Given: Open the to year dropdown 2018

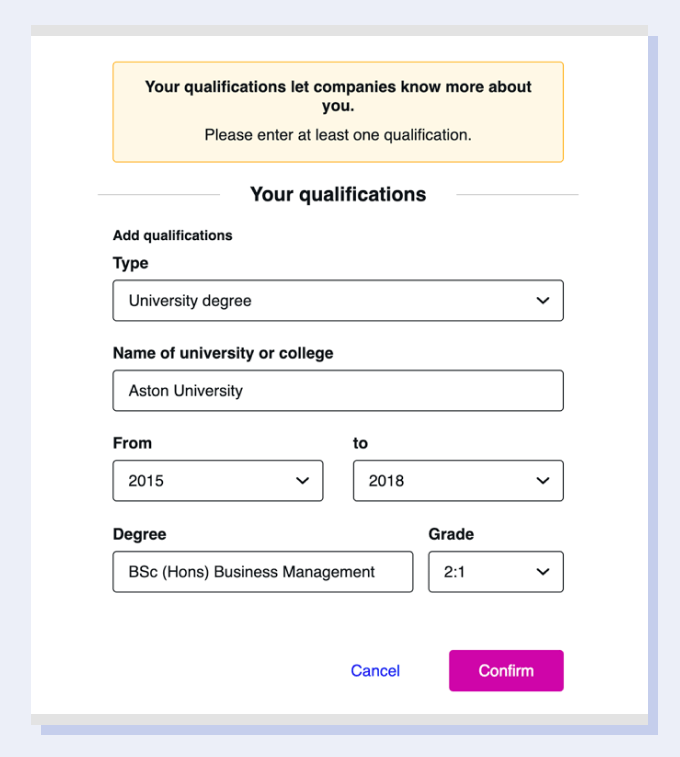Looking at the screenshot, I should point(458,481).
